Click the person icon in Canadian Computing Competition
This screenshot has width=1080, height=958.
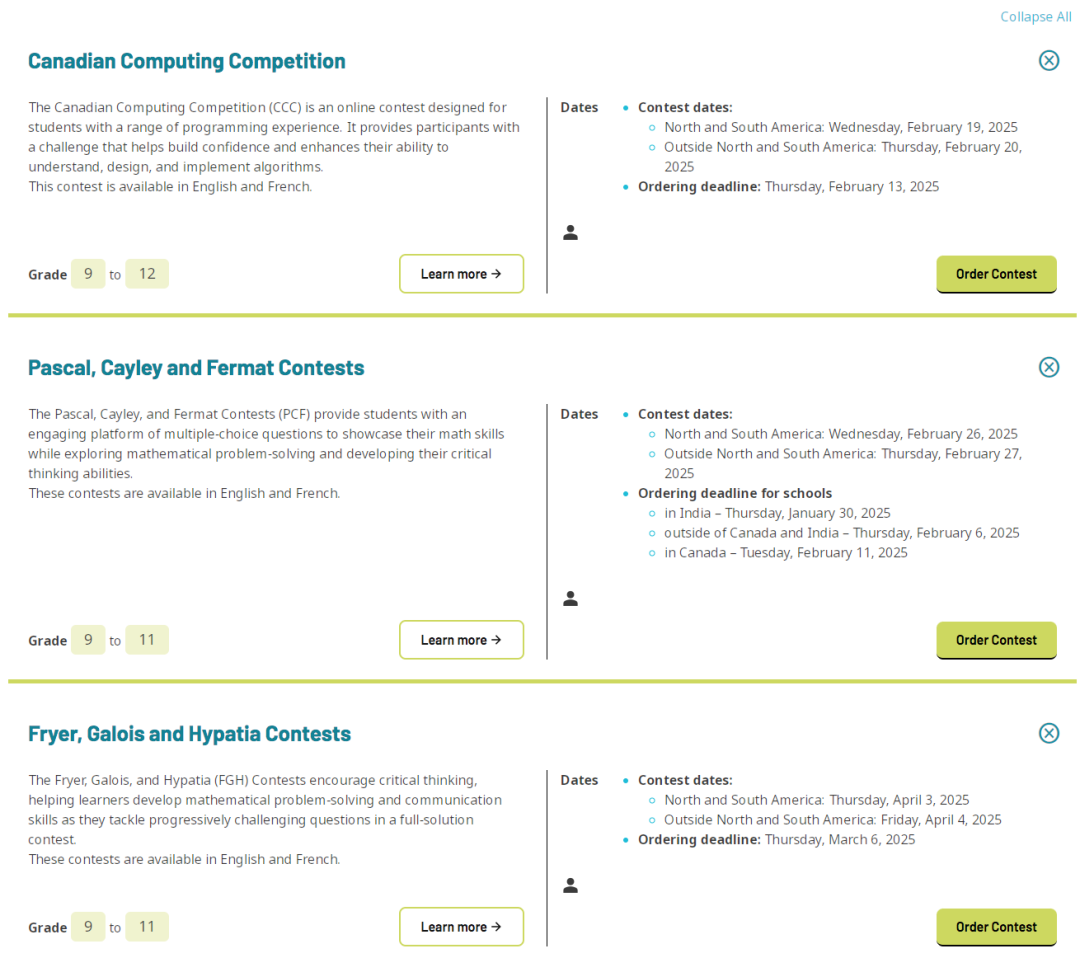[570, 233]
